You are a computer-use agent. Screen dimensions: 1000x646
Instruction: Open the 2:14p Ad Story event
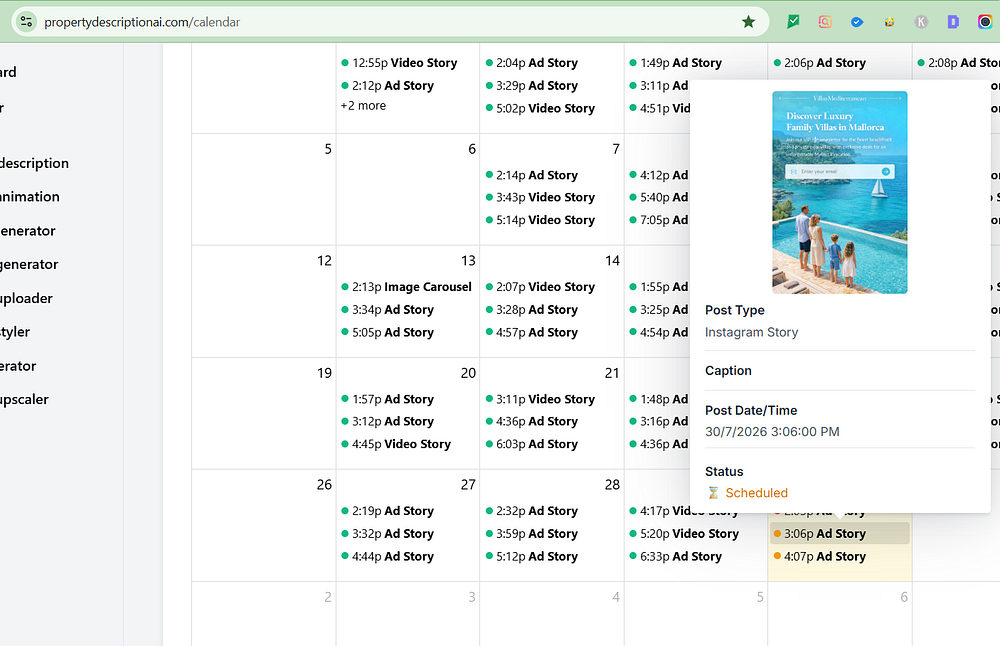[x=532, y=175]
